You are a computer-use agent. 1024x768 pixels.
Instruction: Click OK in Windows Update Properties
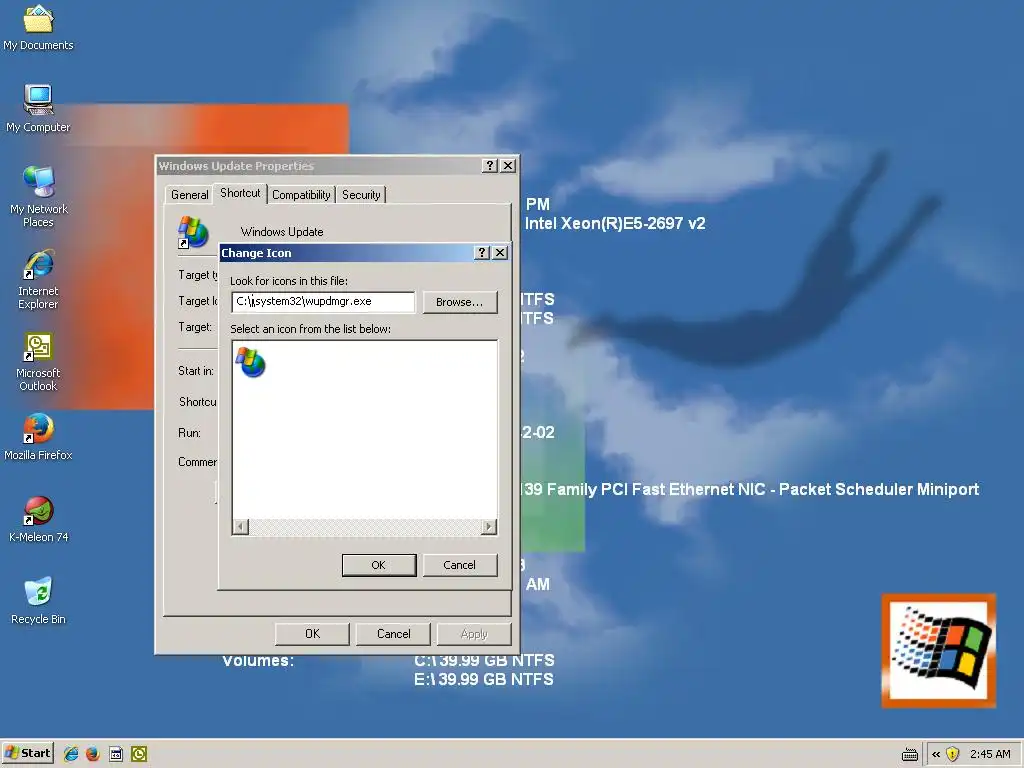(x=312, y=633)
